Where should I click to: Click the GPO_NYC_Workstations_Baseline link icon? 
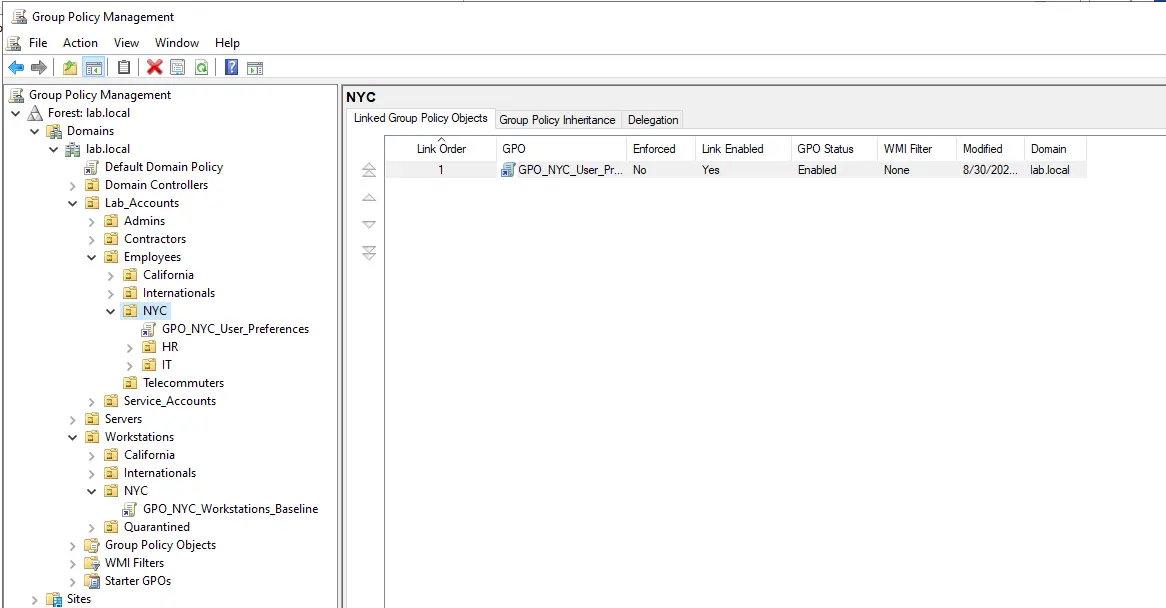[130, 509]
